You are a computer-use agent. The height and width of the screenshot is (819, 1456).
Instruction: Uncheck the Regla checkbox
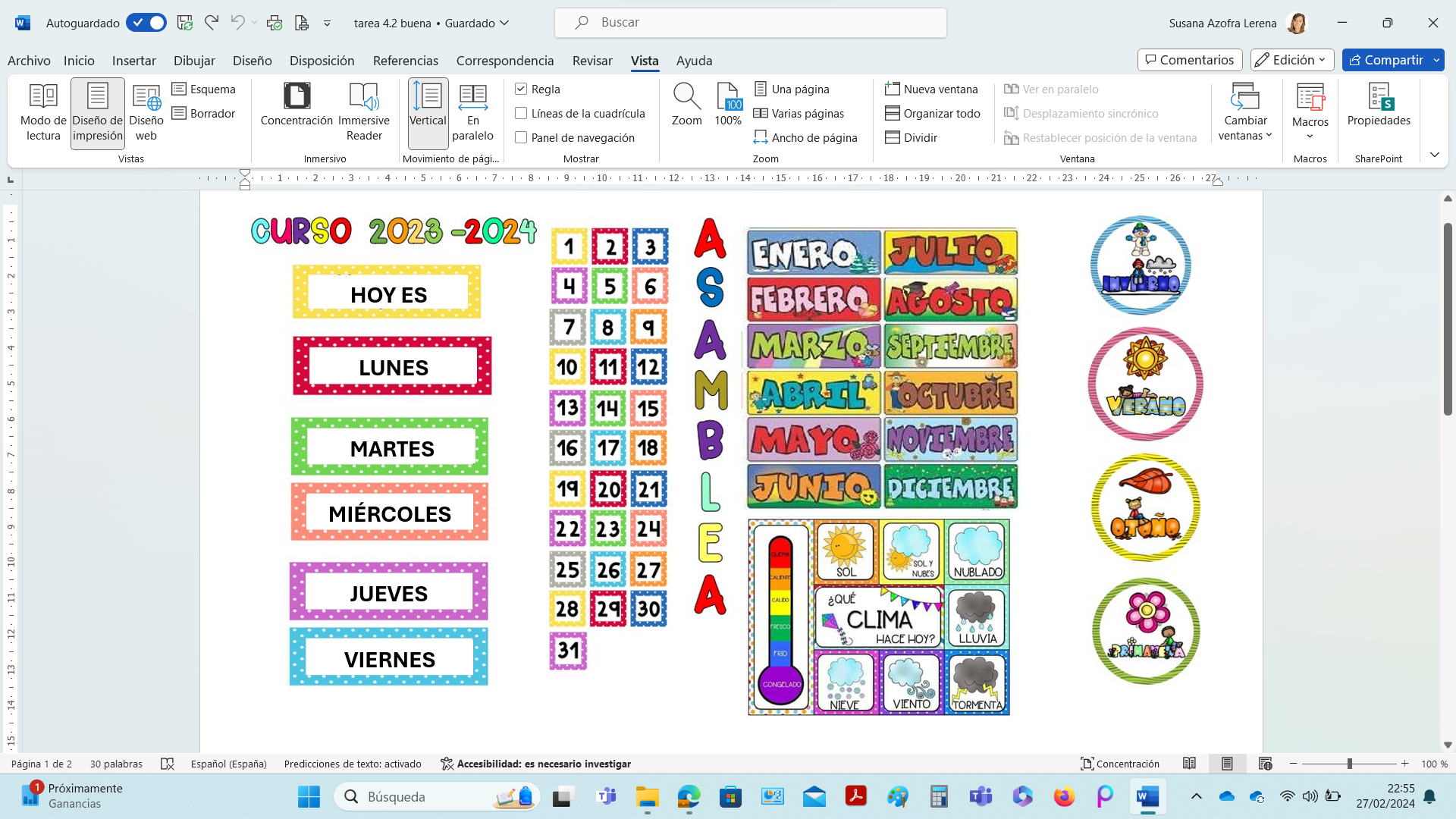(x=521, y=89)
